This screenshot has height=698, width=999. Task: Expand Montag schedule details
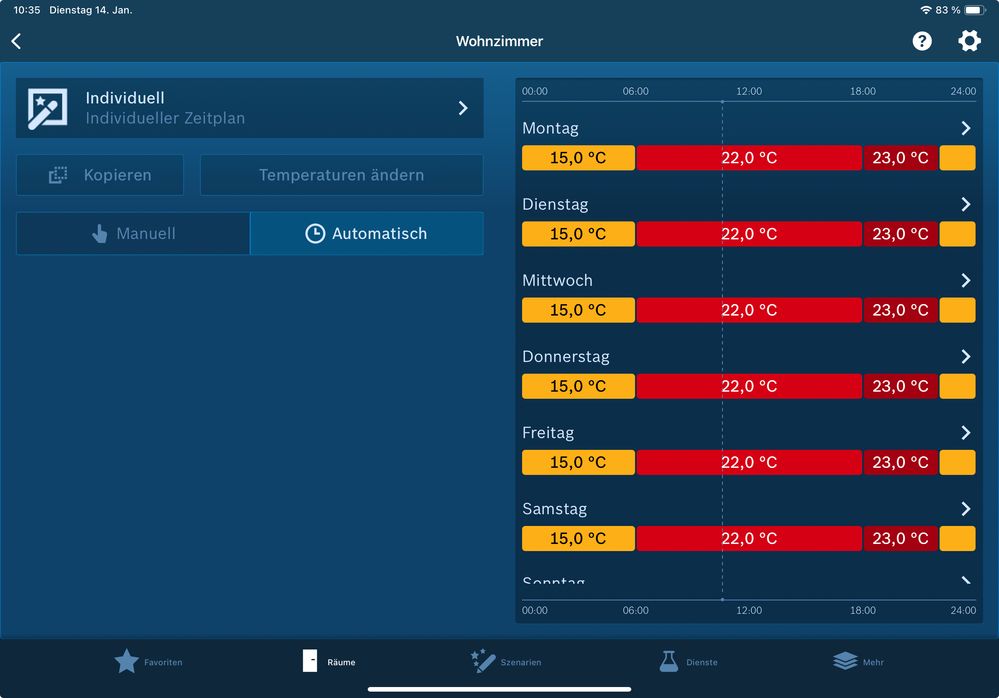pos(965,128)
